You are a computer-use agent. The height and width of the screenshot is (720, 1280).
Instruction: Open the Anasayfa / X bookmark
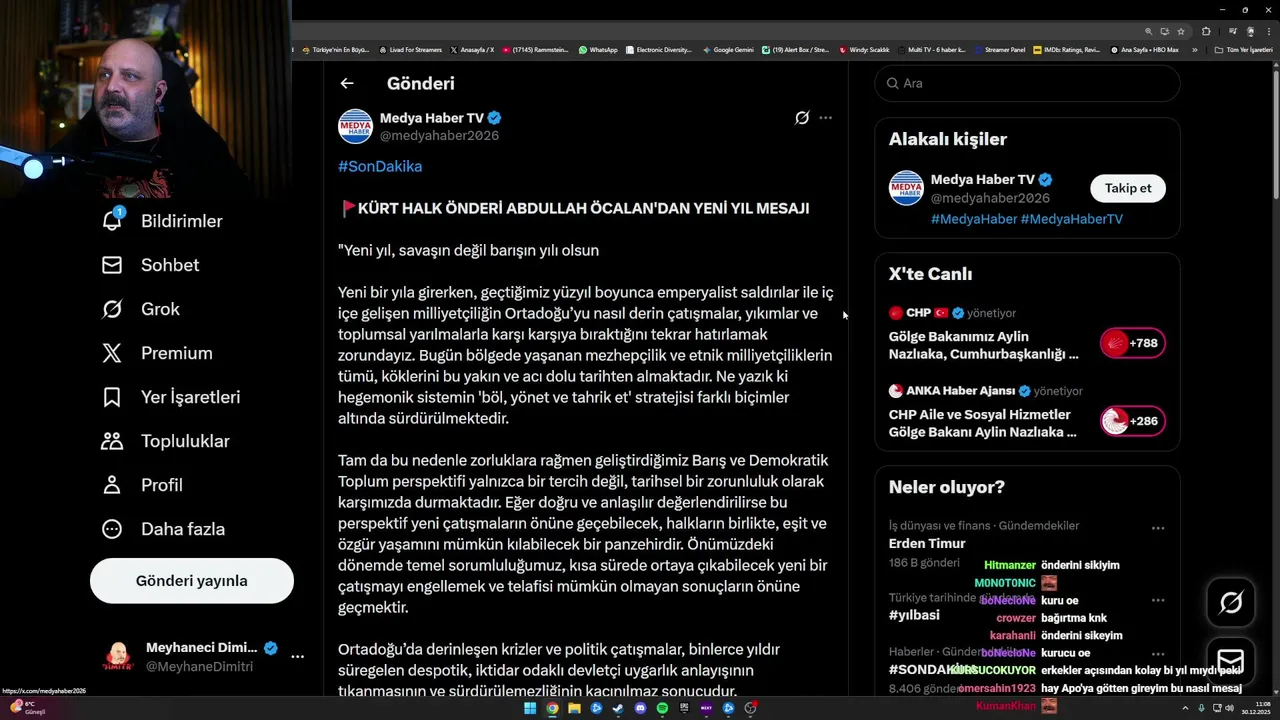click(472, 50)
